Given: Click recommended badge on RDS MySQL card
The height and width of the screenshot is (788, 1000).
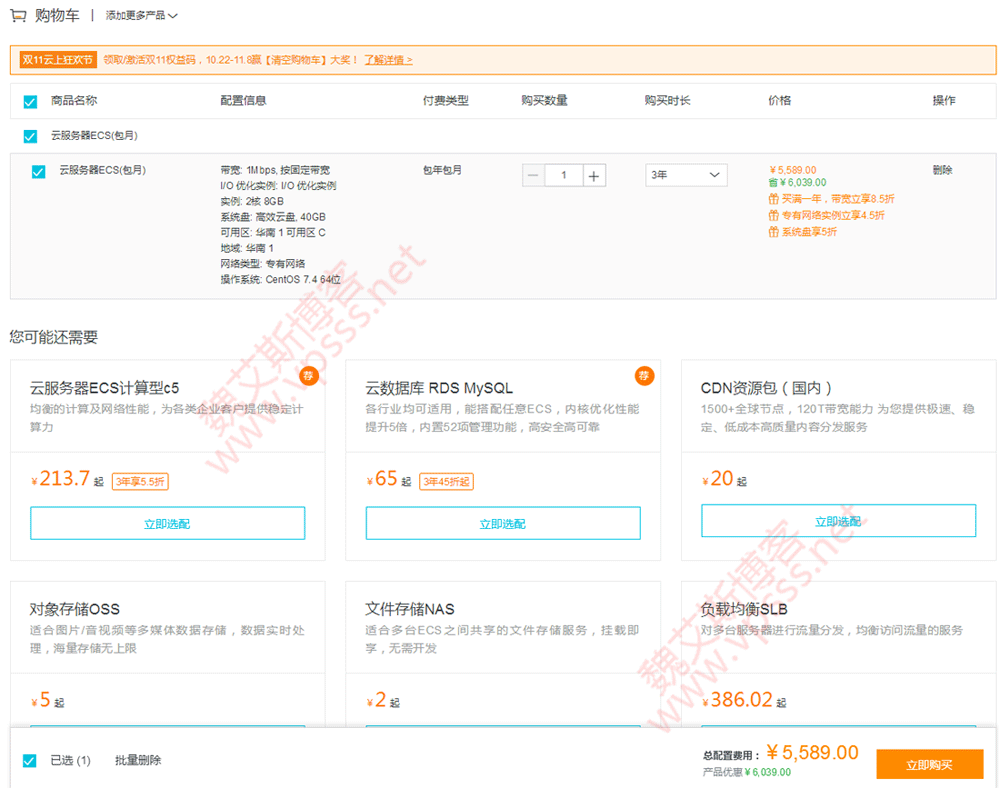Looking at the screenshot, I should pos(644,376).
